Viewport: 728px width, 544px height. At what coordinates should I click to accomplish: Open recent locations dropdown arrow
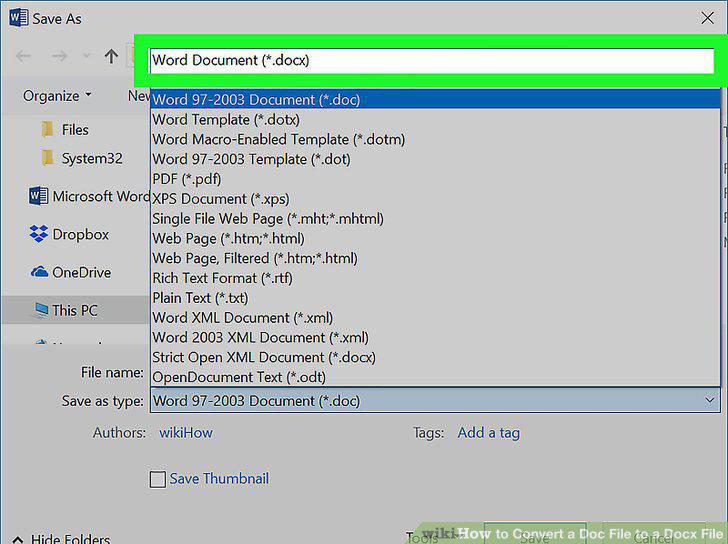(86, 57)
